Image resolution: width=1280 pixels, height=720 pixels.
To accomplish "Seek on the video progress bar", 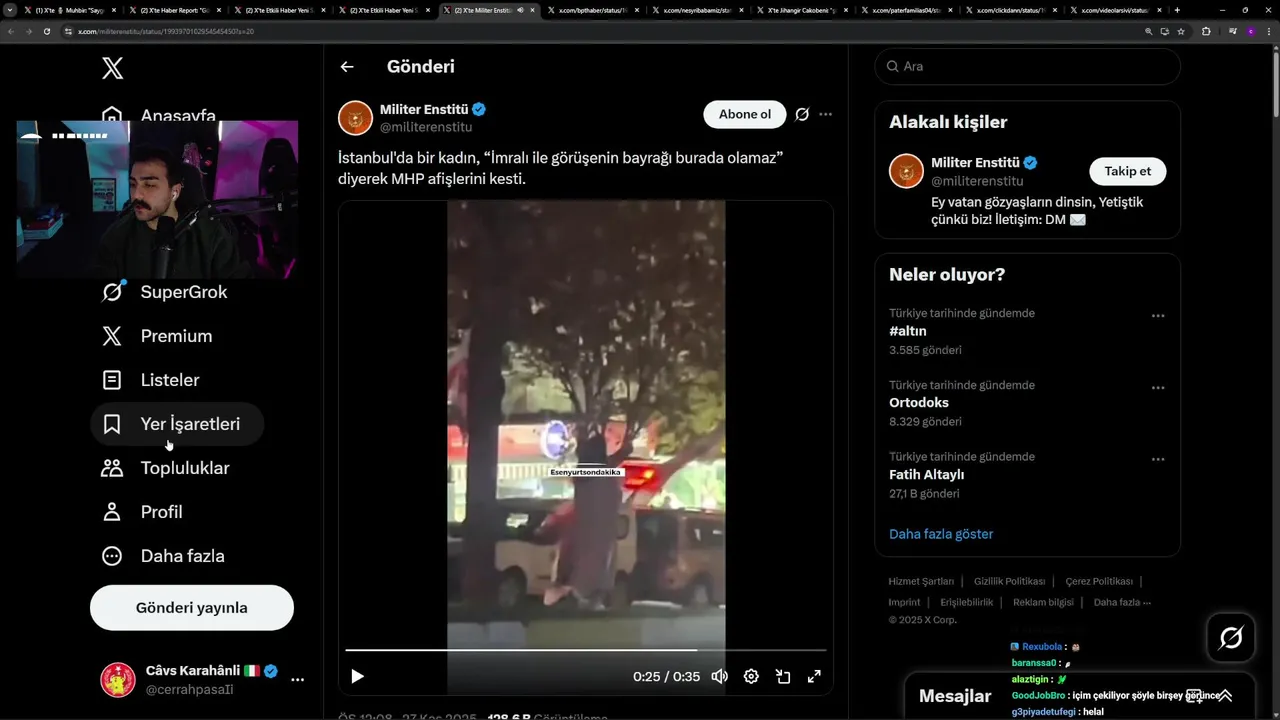I will click(x=586, y=650).
